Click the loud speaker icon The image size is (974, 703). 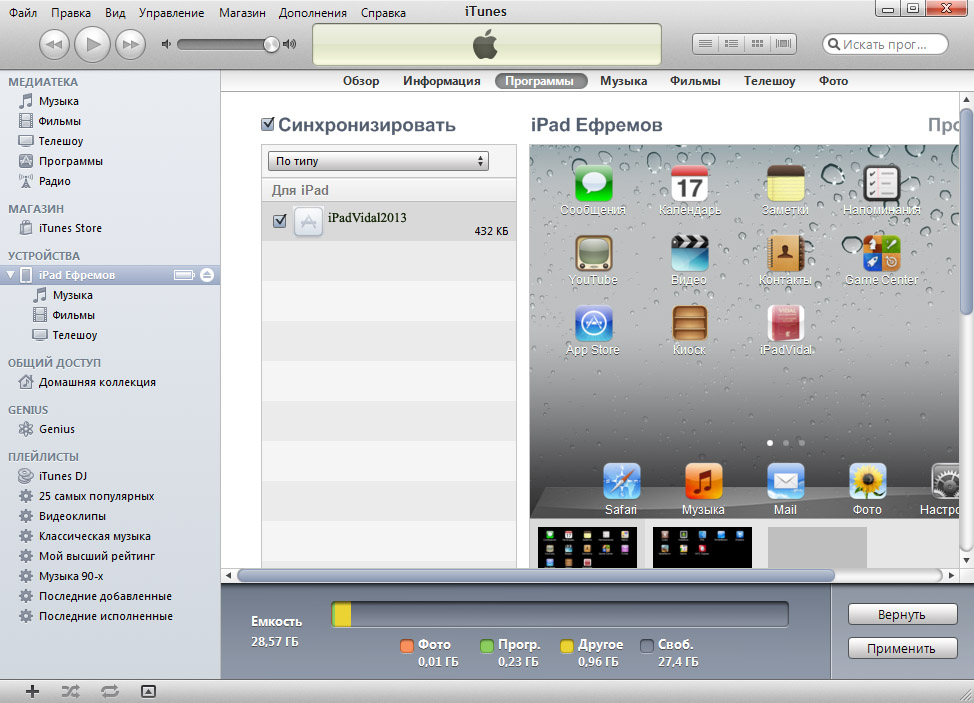point(289,44)
